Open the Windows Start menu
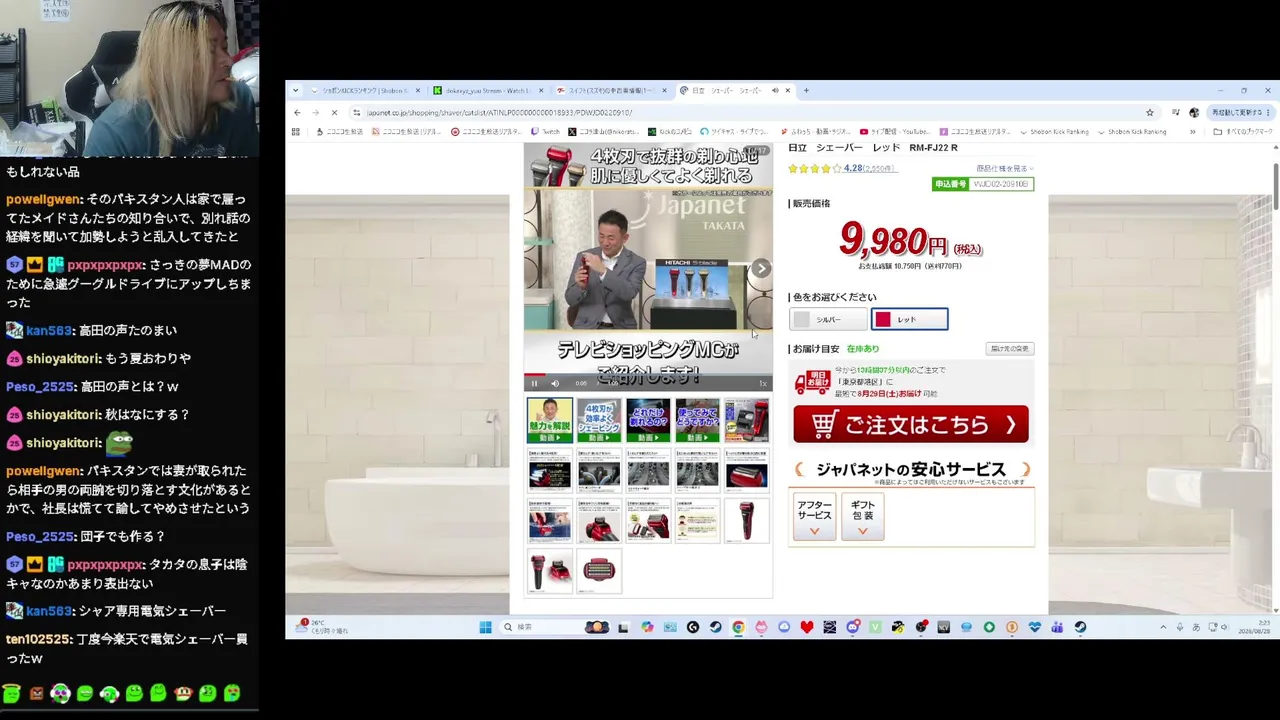Image resolution: width=1280 pixels, height=720 pixels. tap(485, 627)
